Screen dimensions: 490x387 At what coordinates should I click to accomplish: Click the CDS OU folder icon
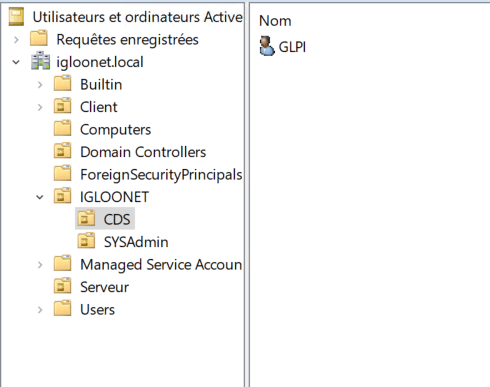(86, 219)
